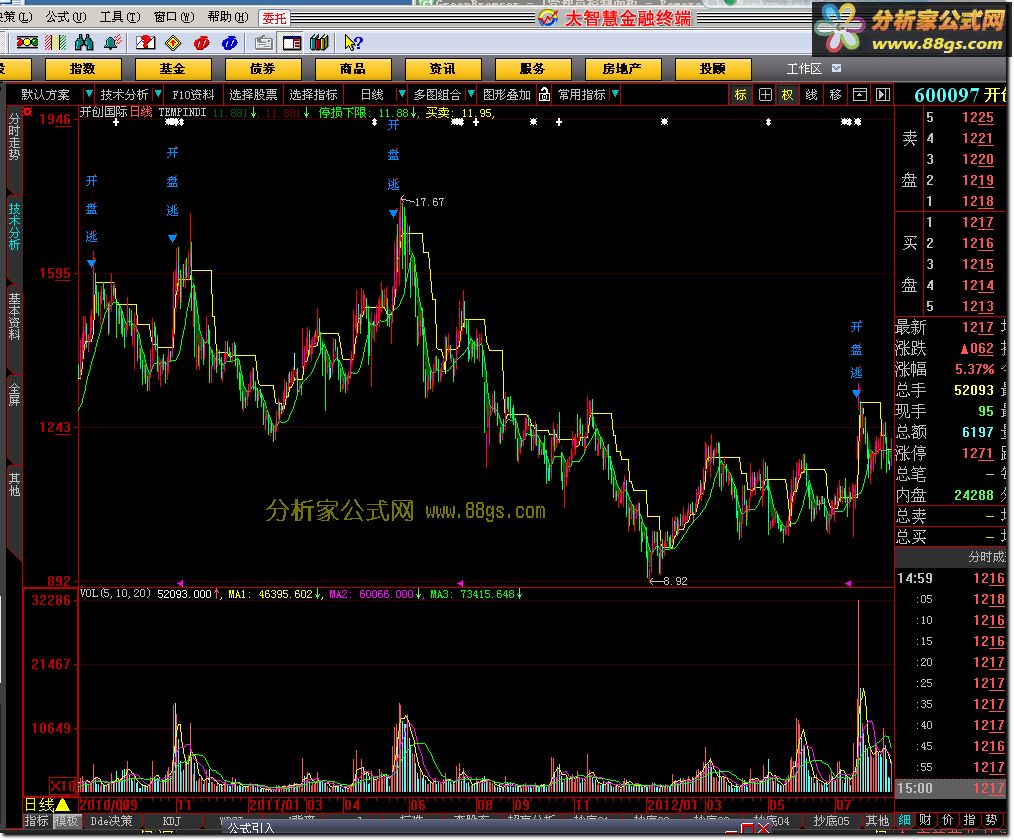Toggle the 细 detail view button
1014x840 pixels.
904,820
